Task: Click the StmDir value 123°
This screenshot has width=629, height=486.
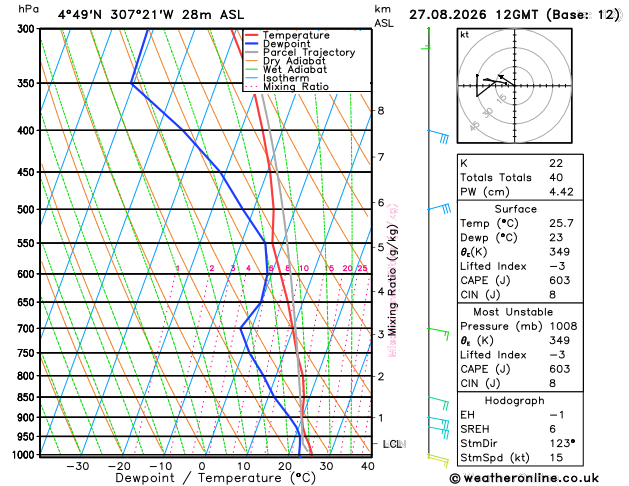Action: click(562, 443)
